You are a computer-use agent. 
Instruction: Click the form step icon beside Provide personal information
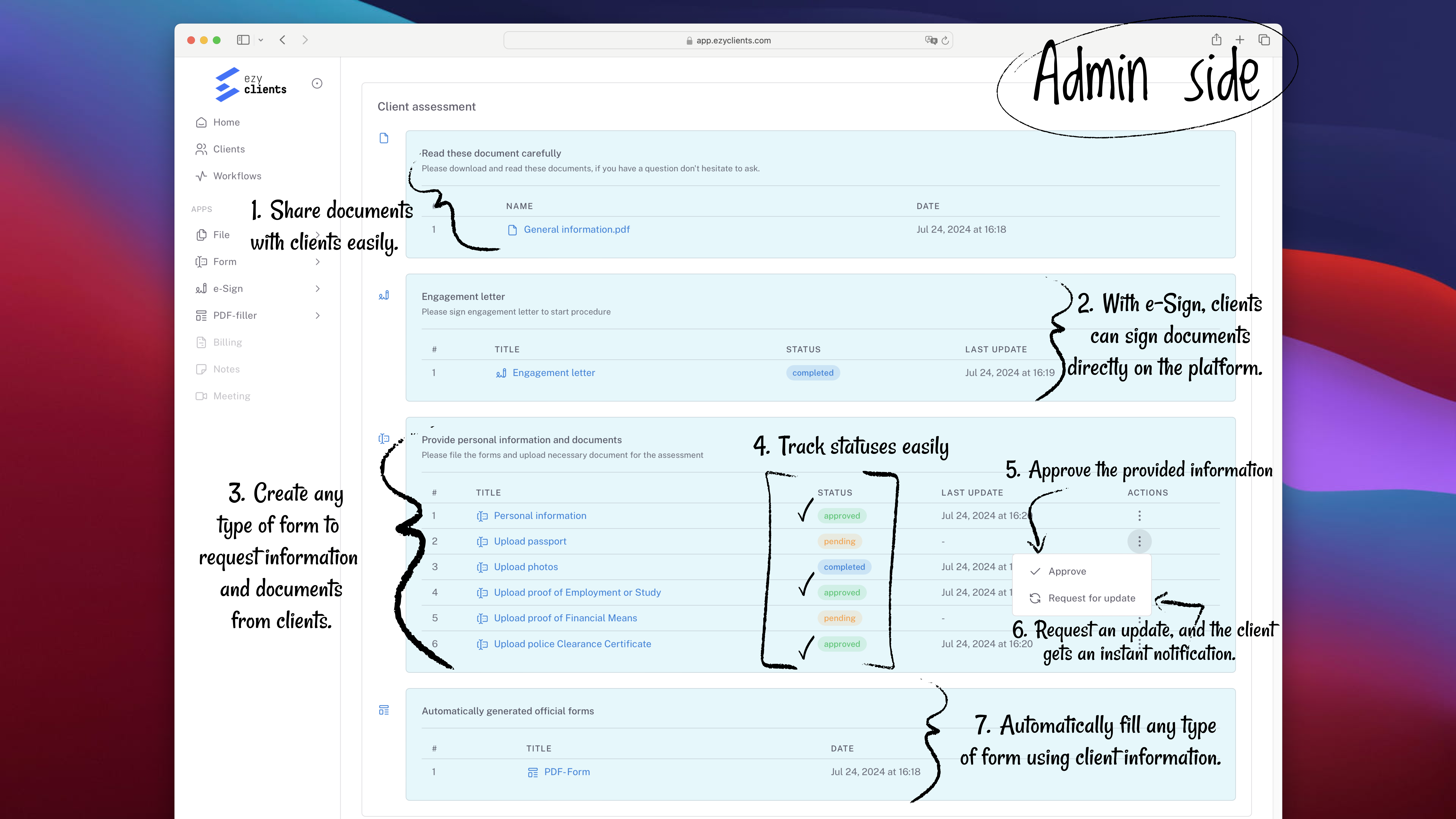[384, 439]
